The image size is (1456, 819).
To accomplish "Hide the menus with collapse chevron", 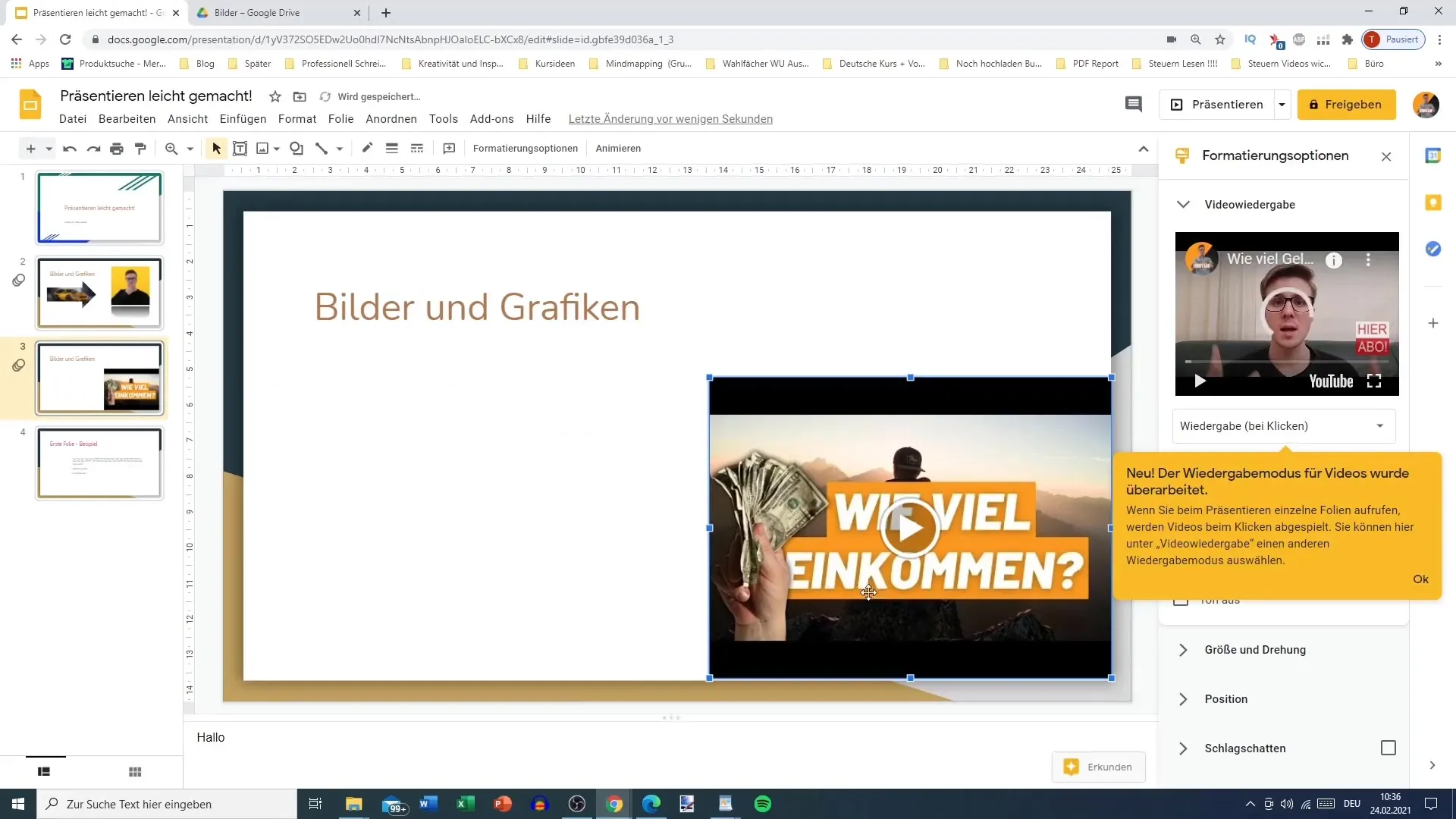I will 1144,149.
